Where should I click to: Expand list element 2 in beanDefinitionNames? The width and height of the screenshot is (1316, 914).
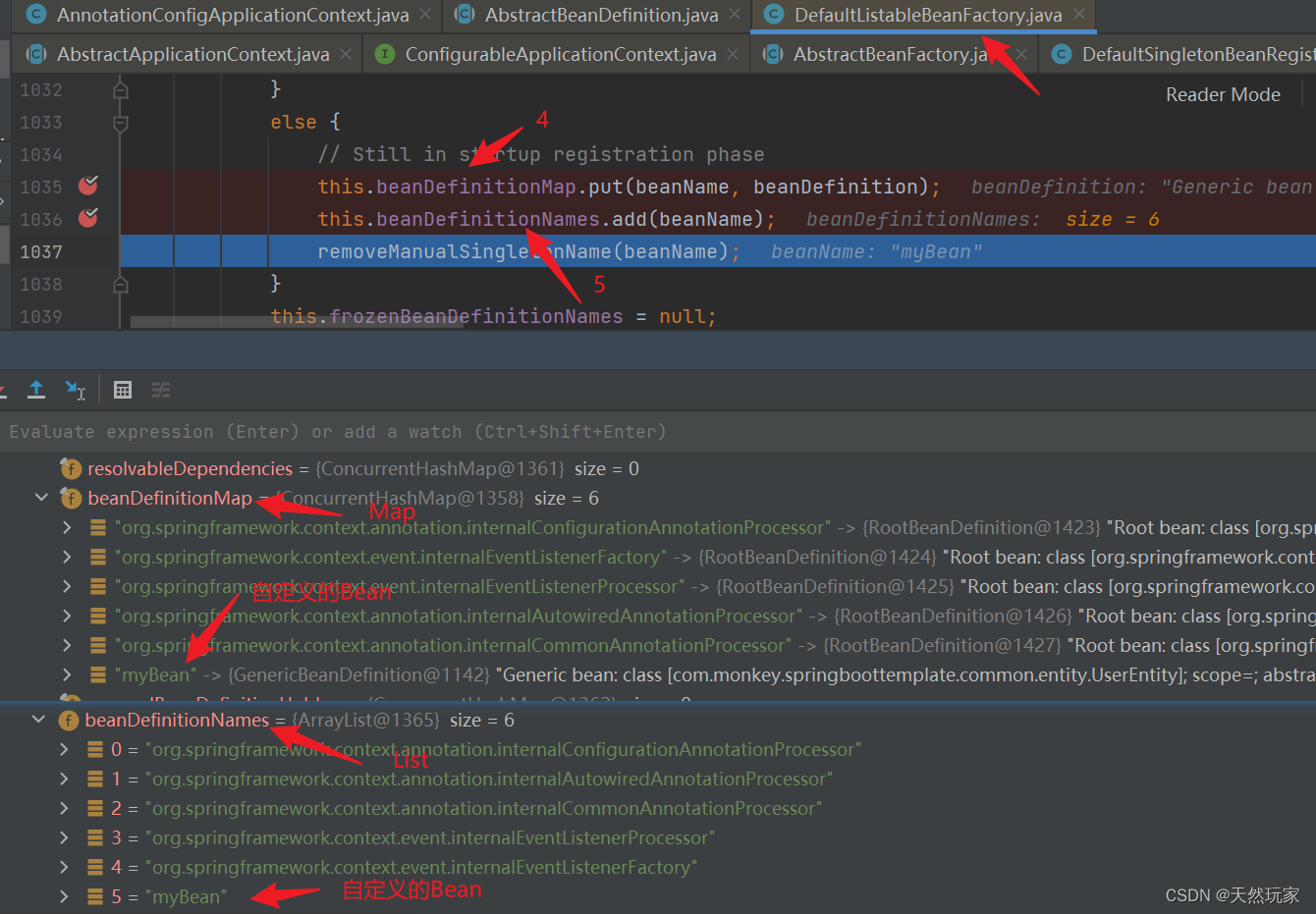coord(64,808)
